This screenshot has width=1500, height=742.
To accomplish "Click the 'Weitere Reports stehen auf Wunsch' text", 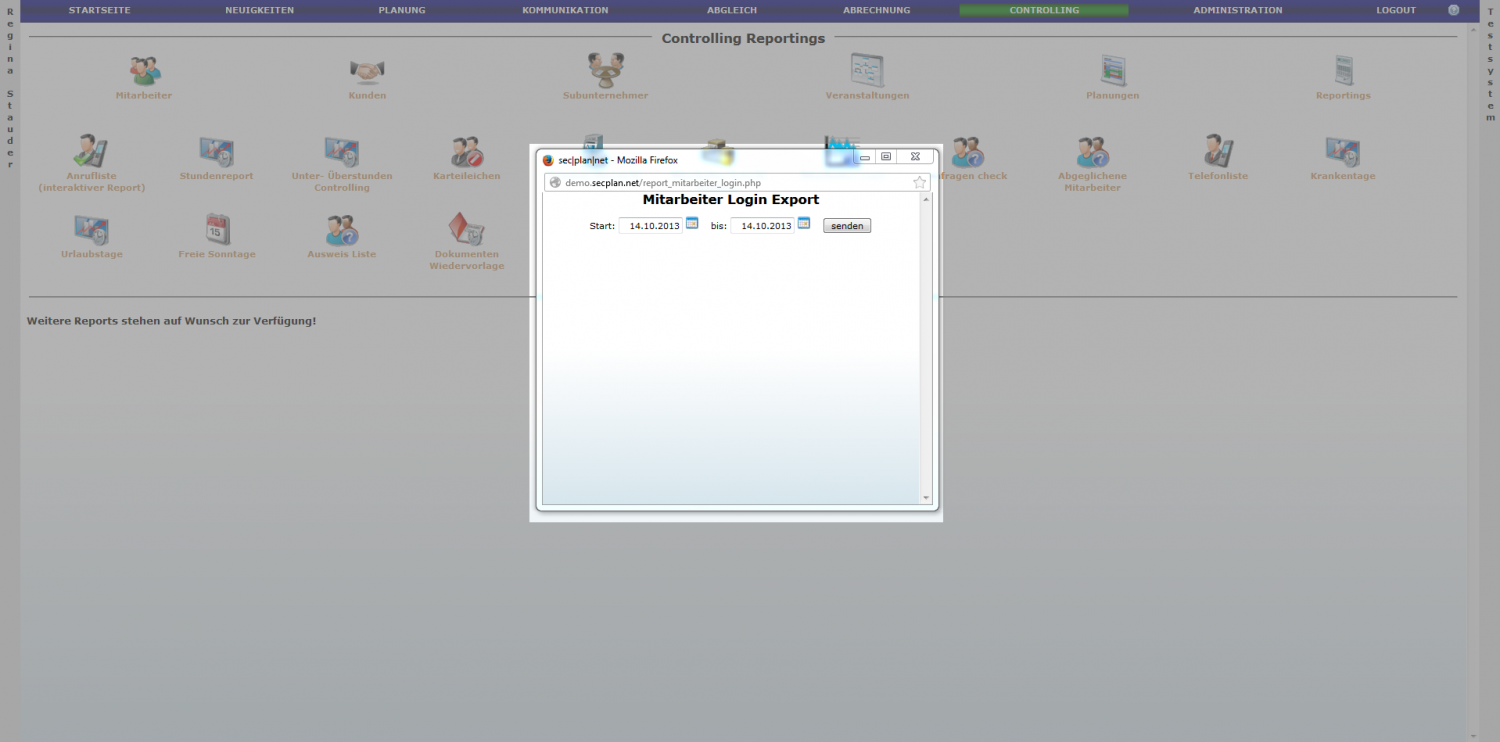I will coord(171,321).
